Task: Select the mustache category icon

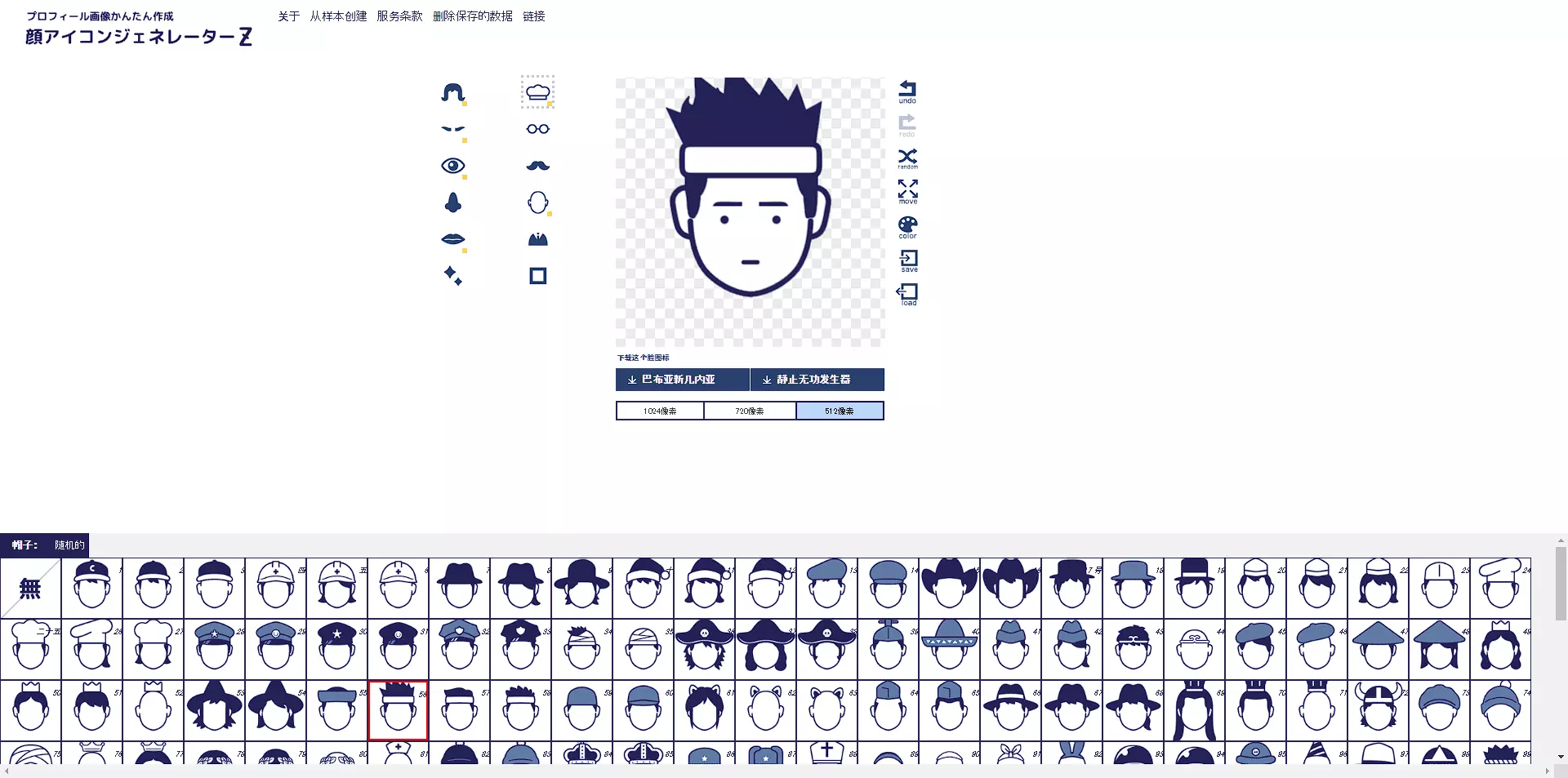Action: click(x=537, y=166)
